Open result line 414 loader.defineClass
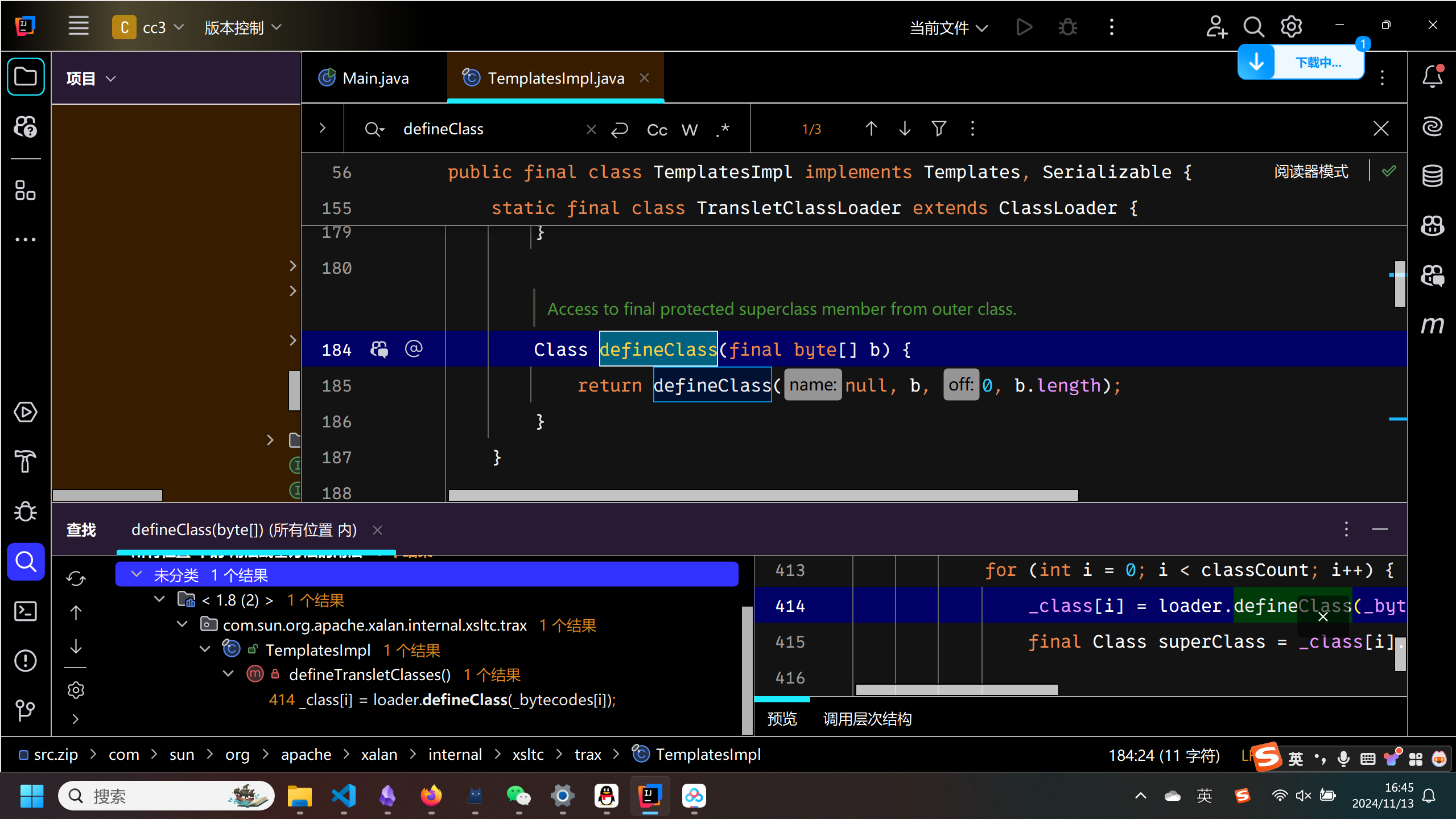This screenshot has height=819, width=1456. coord(442,699)
